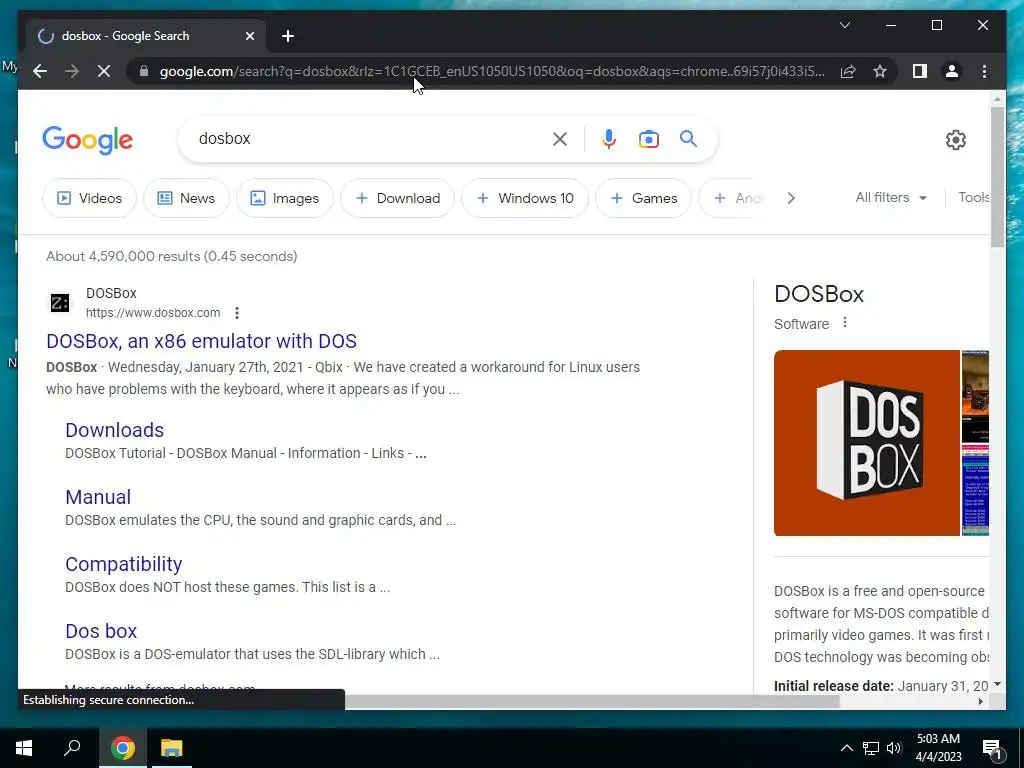Click the greyed forward navigation arrow
Image resolution: width=1024 pixels, height=768 pixels.
click(72, 71)
